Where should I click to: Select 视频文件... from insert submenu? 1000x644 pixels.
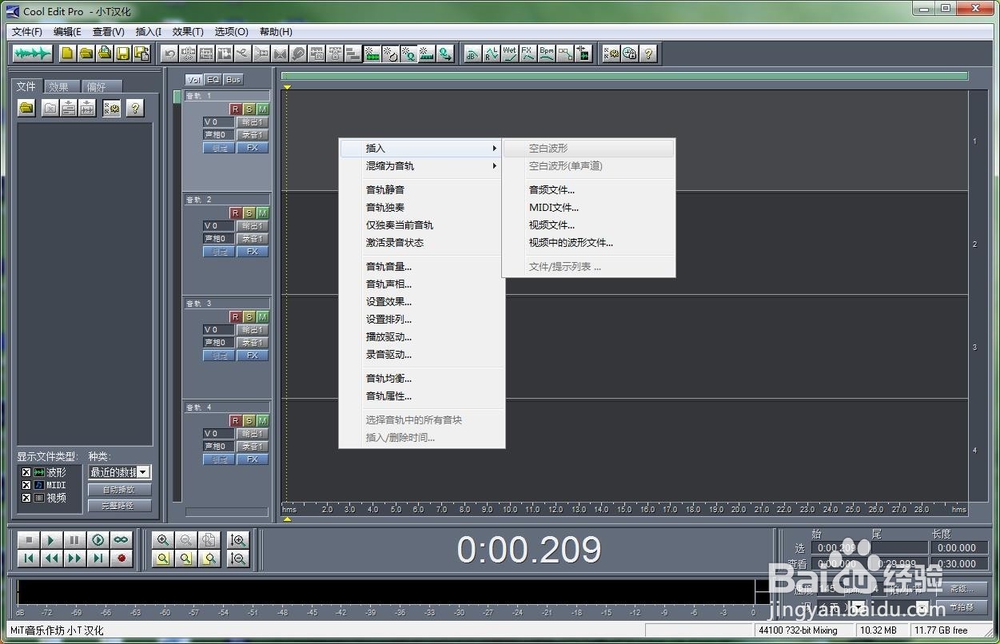pos(589,225)
